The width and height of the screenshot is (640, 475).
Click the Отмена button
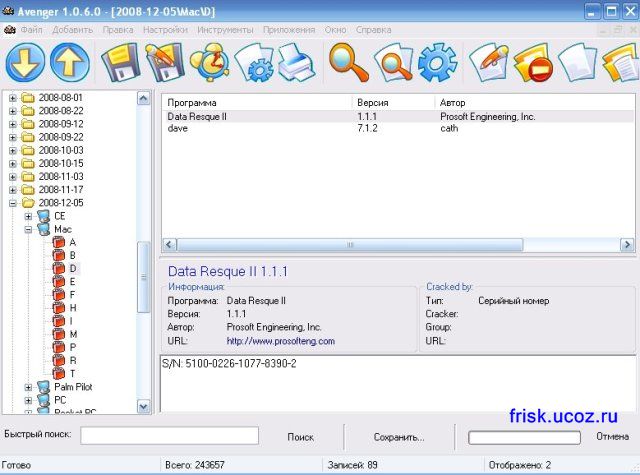[612, 437]
